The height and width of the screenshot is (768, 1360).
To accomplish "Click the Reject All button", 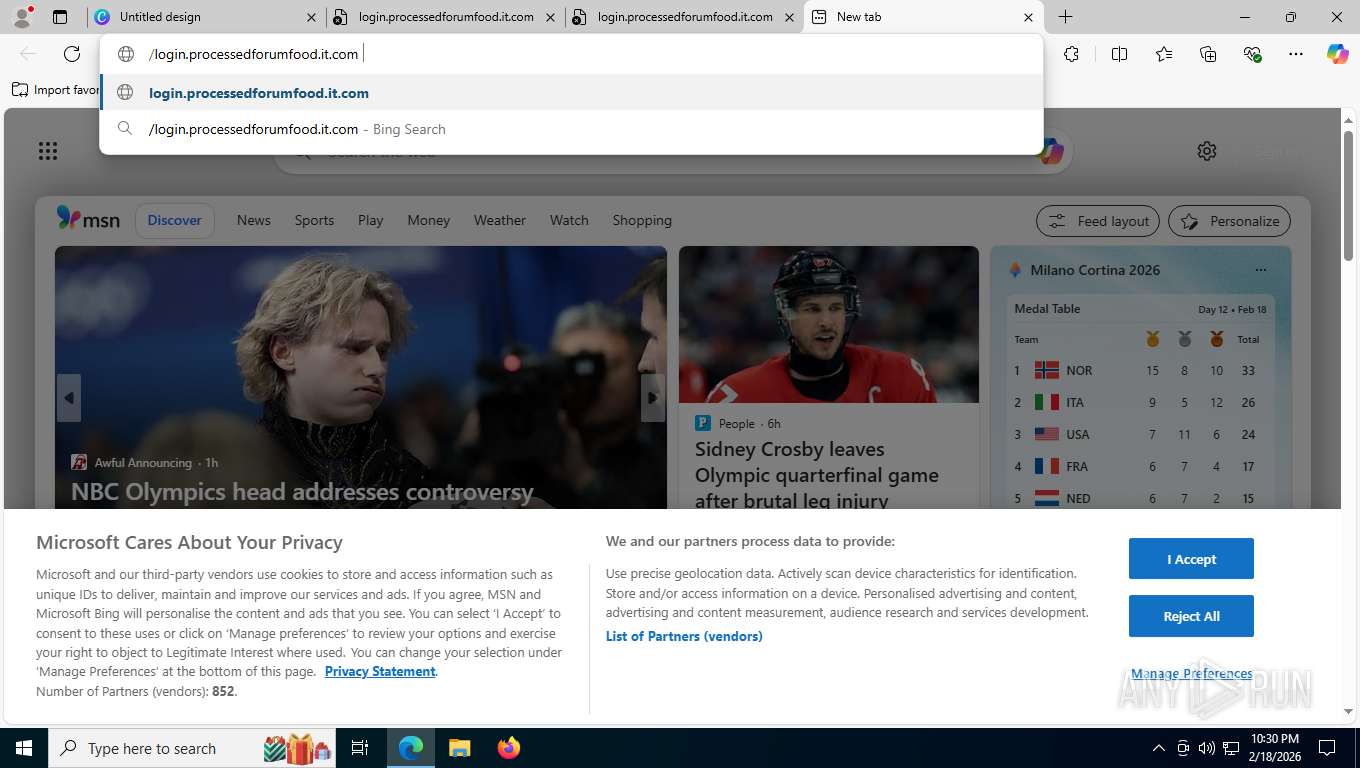I will tap(1191, 616).
